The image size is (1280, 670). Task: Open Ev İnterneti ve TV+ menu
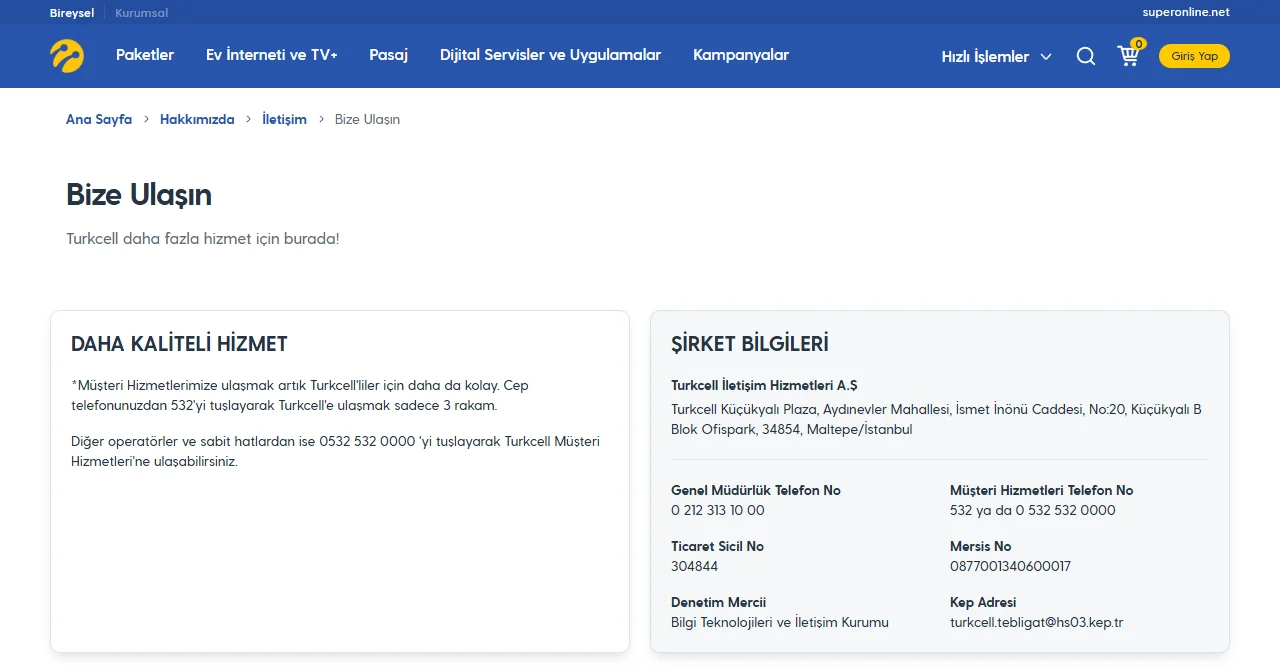pyautogui.click(x=272, y=55)
